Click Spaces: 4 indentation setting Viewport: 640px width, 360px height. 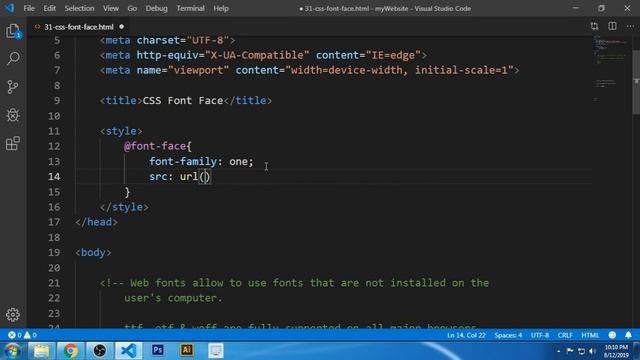pos(508,335)
